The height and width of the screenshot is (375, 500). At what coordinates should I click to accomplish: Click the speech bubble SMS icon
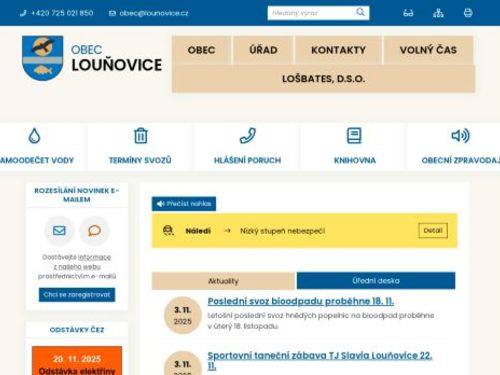tap(94, 230)
